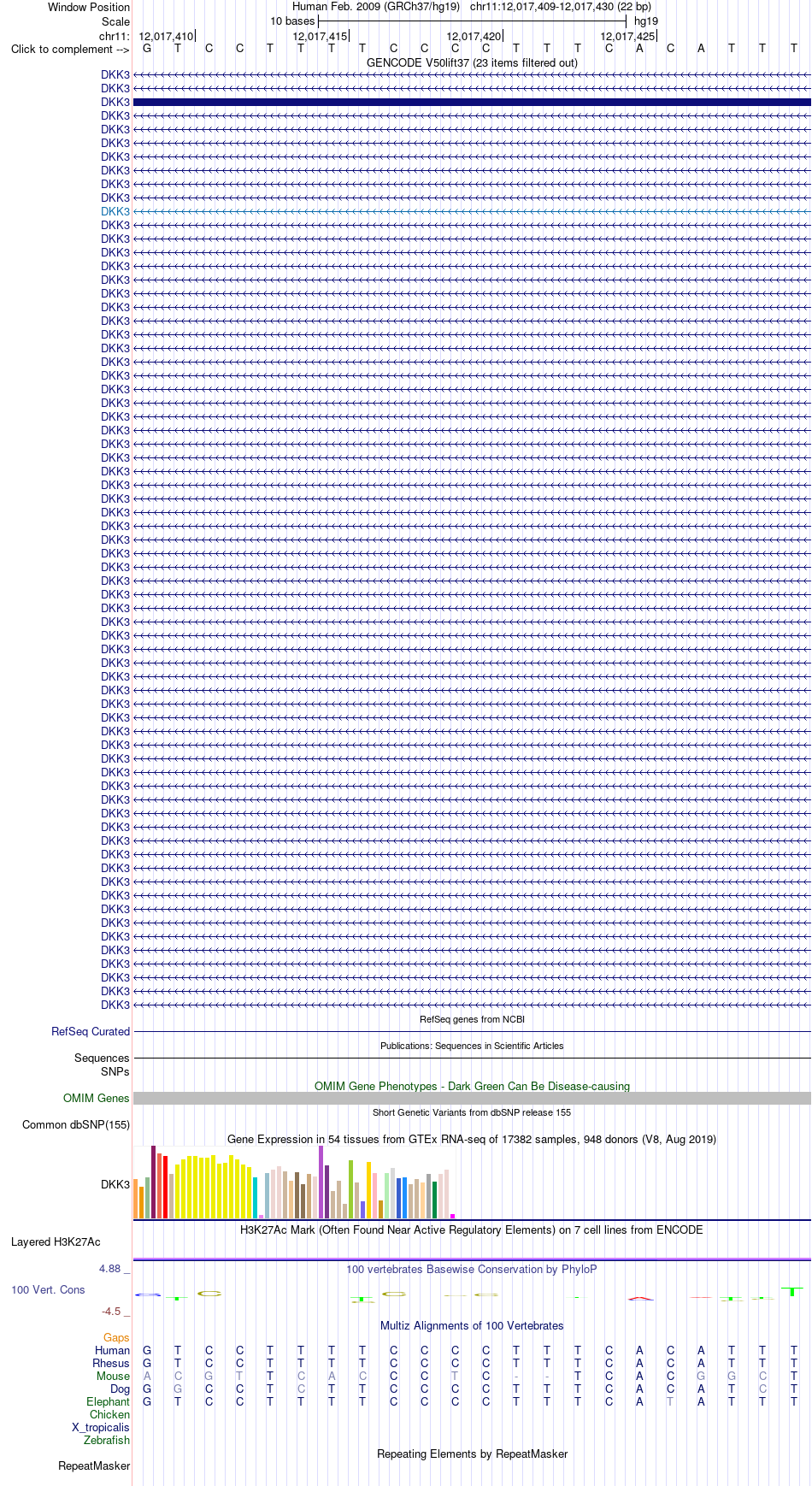
Task: Click the only G base in the top sequence row
Action: [x=147, y=48]
